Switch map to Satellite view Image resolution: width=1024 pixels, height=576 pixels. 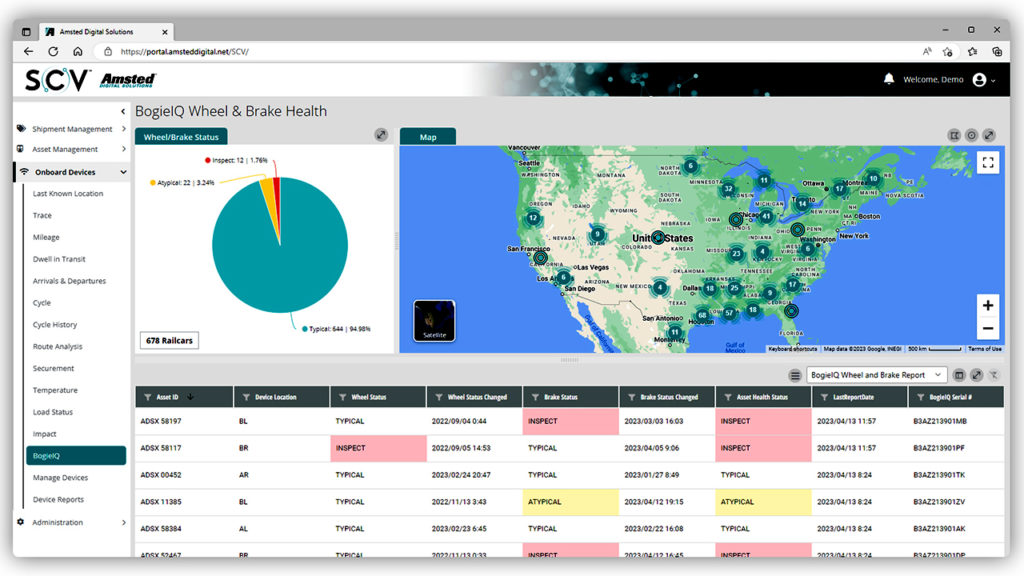click(x=434, y=321)
